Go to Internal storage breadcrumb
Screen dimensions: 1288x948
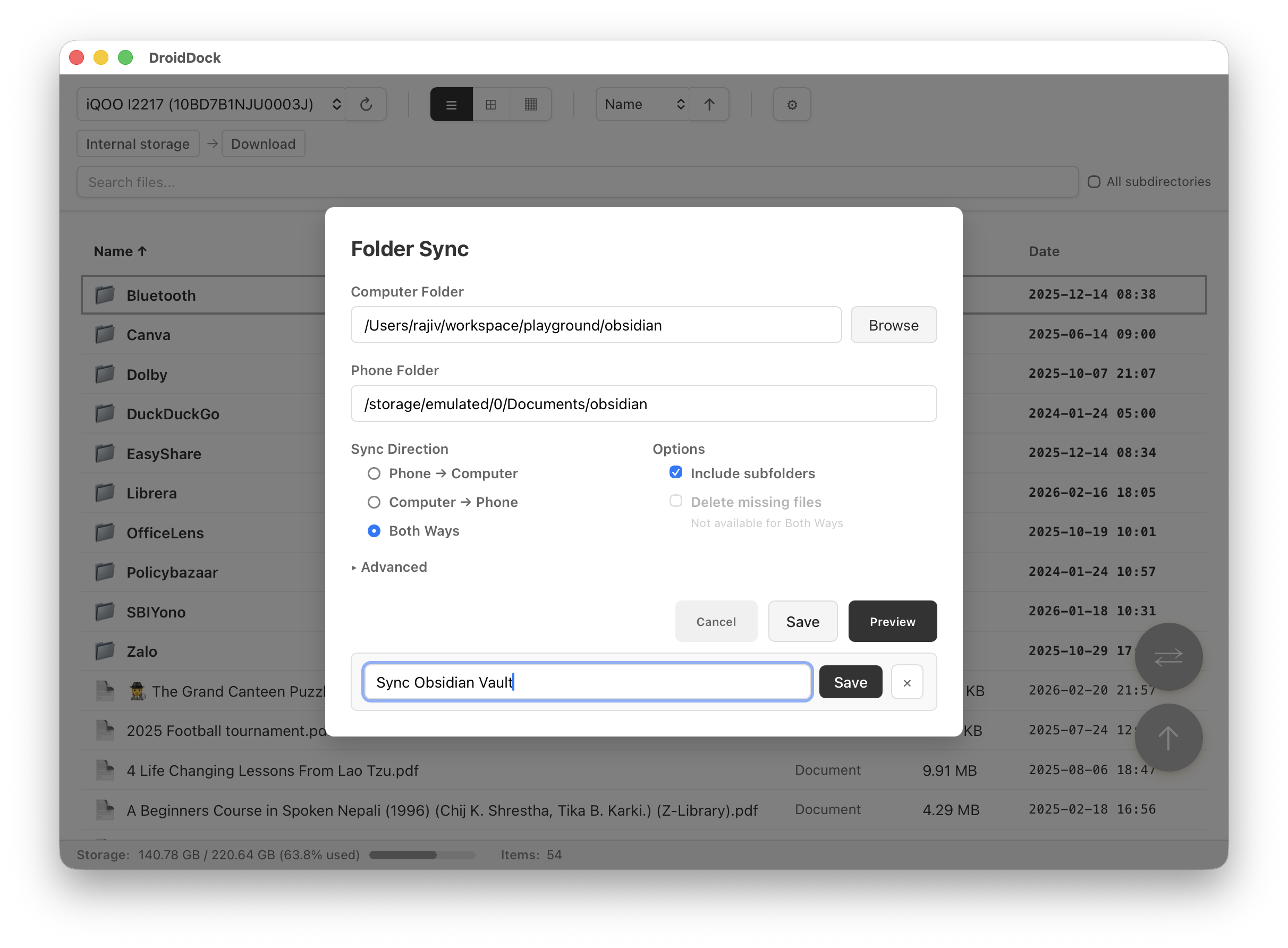pyautogui.click(x=138, y=144)
